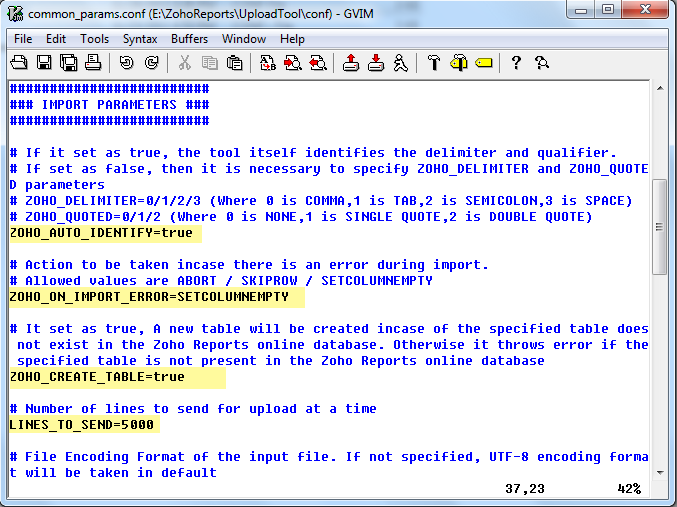Image resolution: width=677 pixels, height=507 pixels.
Task: Place cursor on ZOHO_CREATE_TABLE=true line
Action: pos(97,377)
